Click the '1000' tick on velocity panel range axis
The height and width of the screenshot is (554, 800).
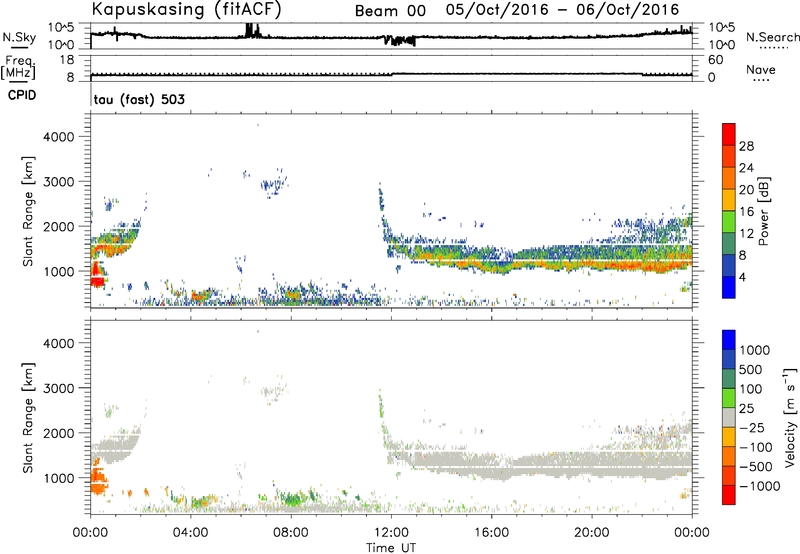pyautogui.click(x=59, y=478)
